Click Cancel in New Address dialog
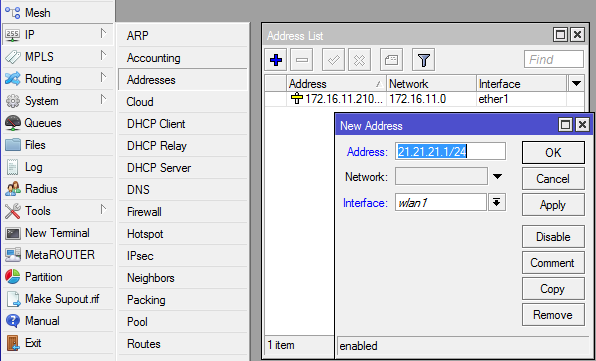Image resolution: width=596 pixels, height=361 pixels. [553, 179]
